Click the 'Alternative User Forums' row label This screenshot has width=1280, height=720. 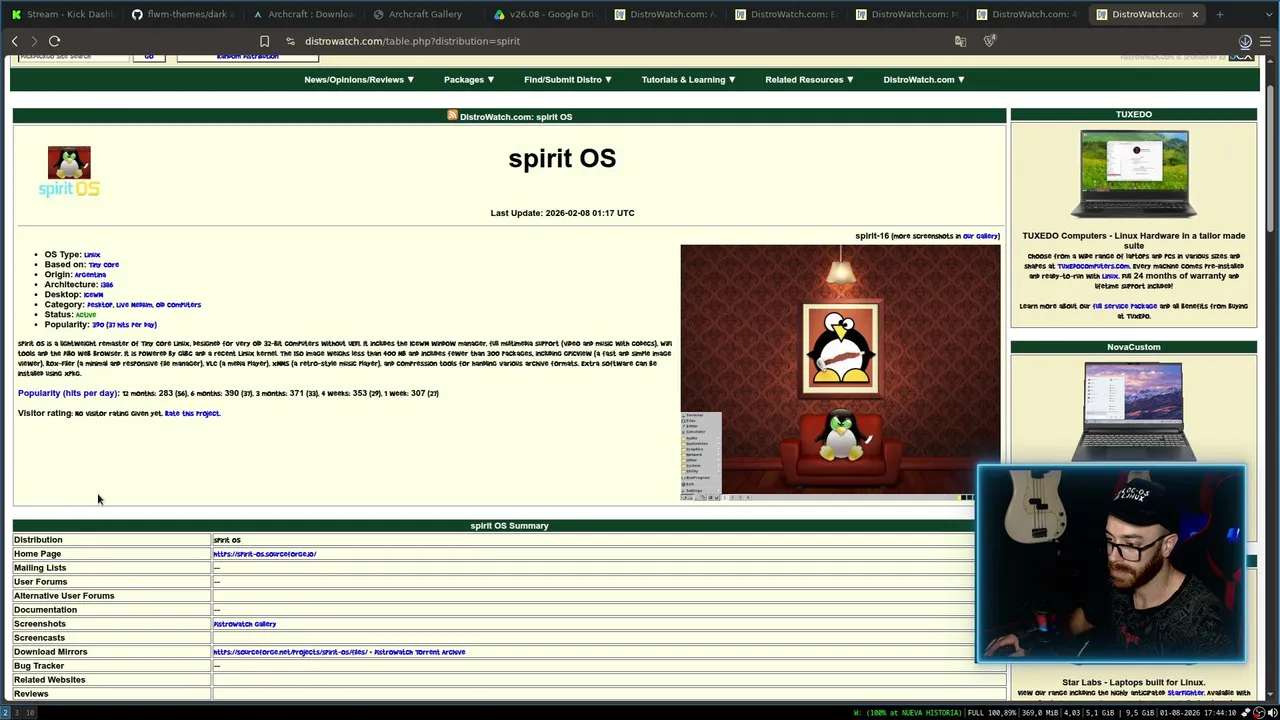64,596
